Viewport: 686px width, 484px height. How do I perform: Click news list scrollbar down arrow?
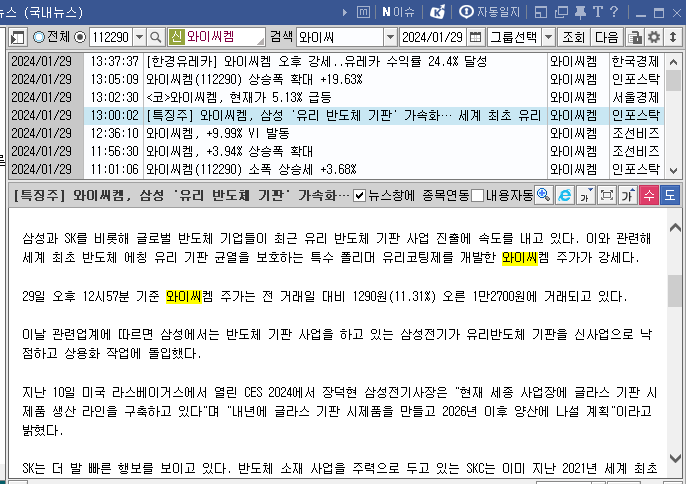[x=673, y=171]
